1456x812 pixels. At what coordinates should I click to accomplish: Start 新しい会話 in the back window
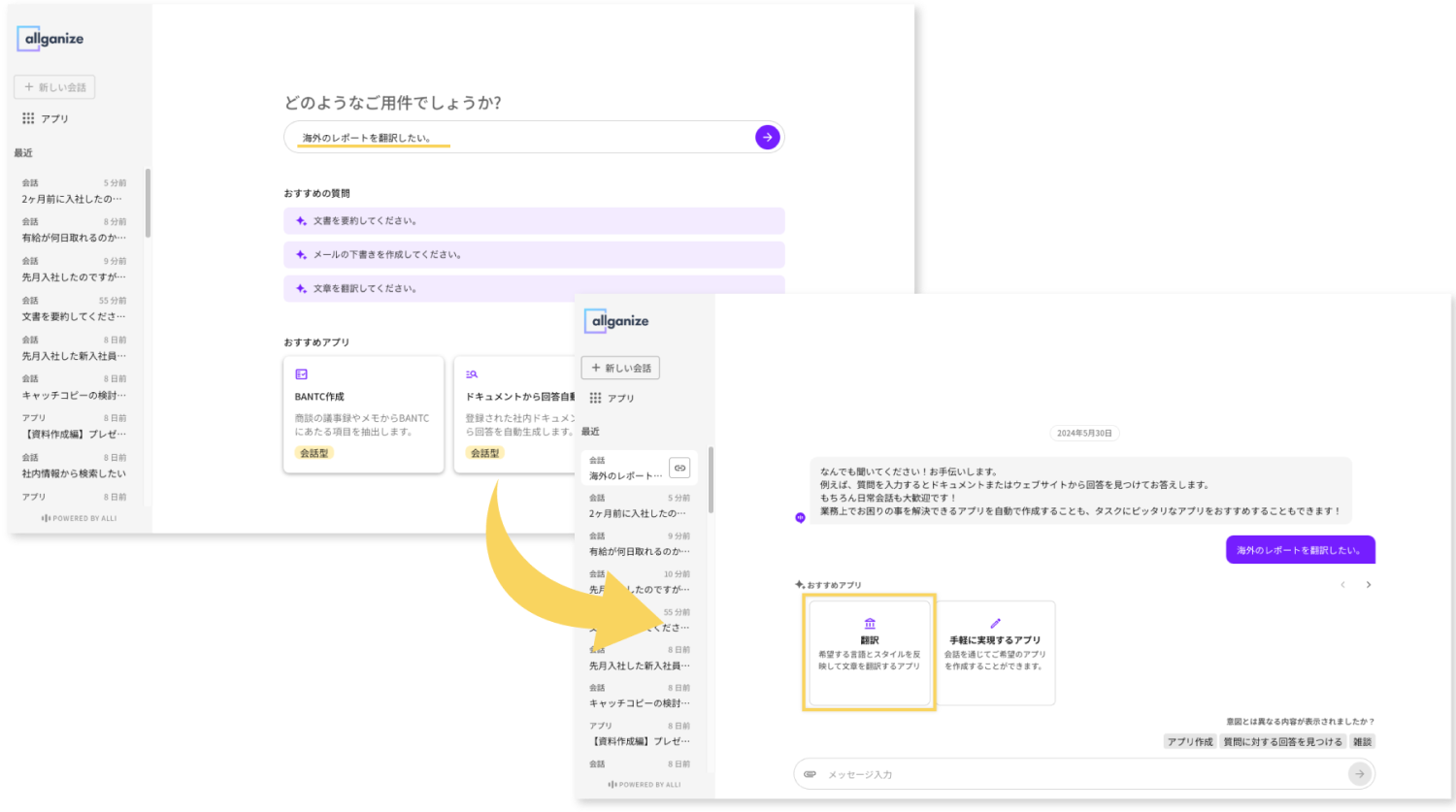tap(54, 87)
